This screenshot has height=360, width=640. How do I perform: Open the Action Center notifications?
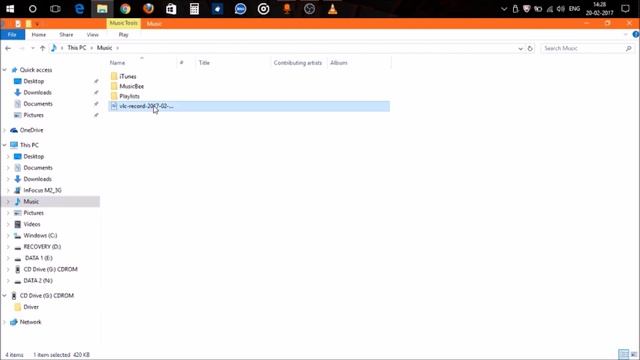click(x=625, y=9)
